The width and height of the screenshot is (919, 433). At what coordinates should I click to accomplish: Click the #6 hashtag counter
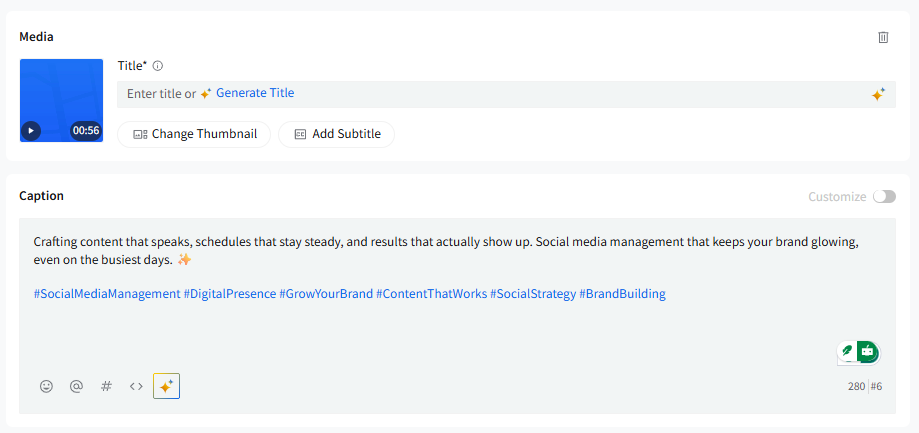876,386
